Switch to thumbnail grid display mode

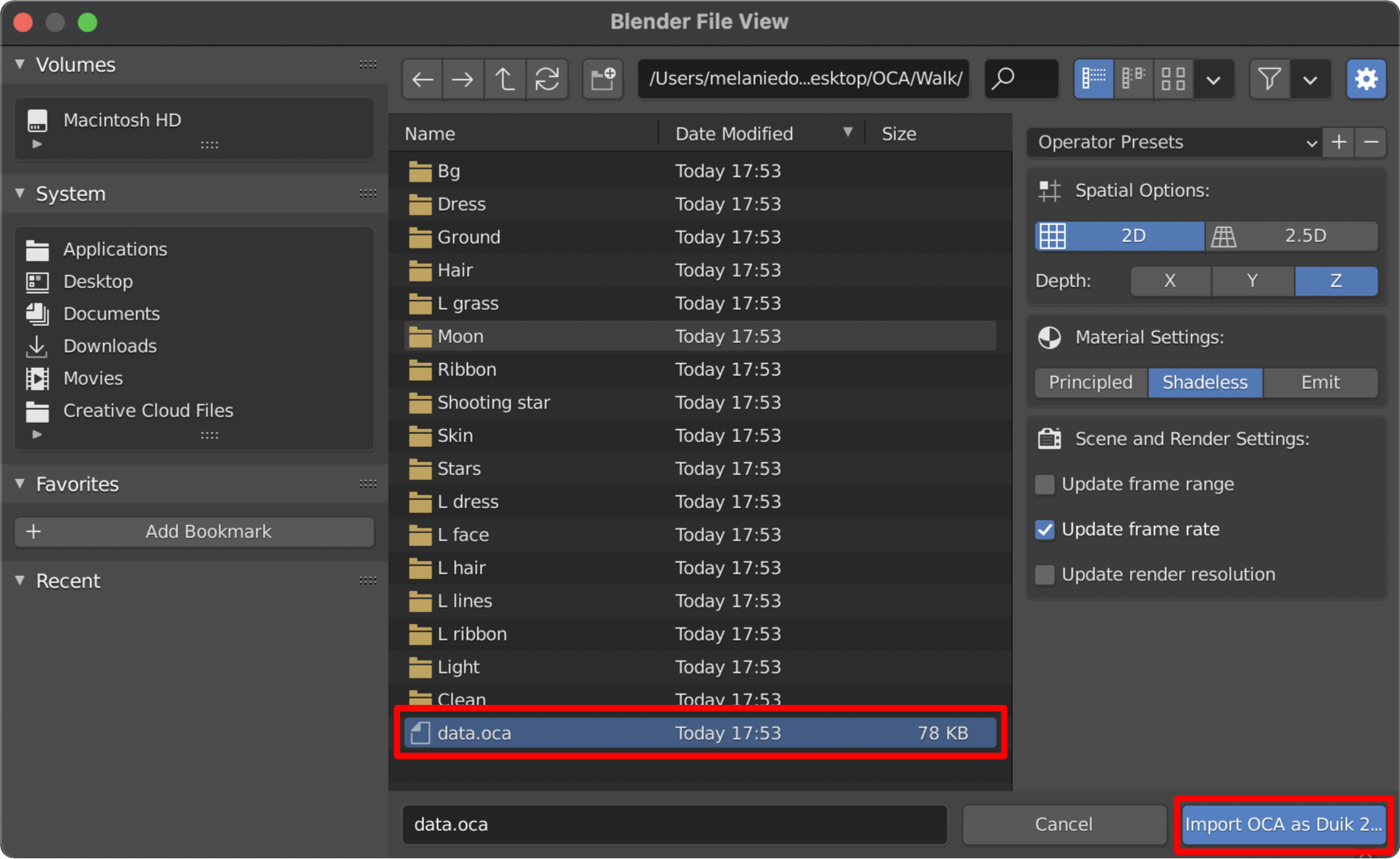coord(1173,78)
